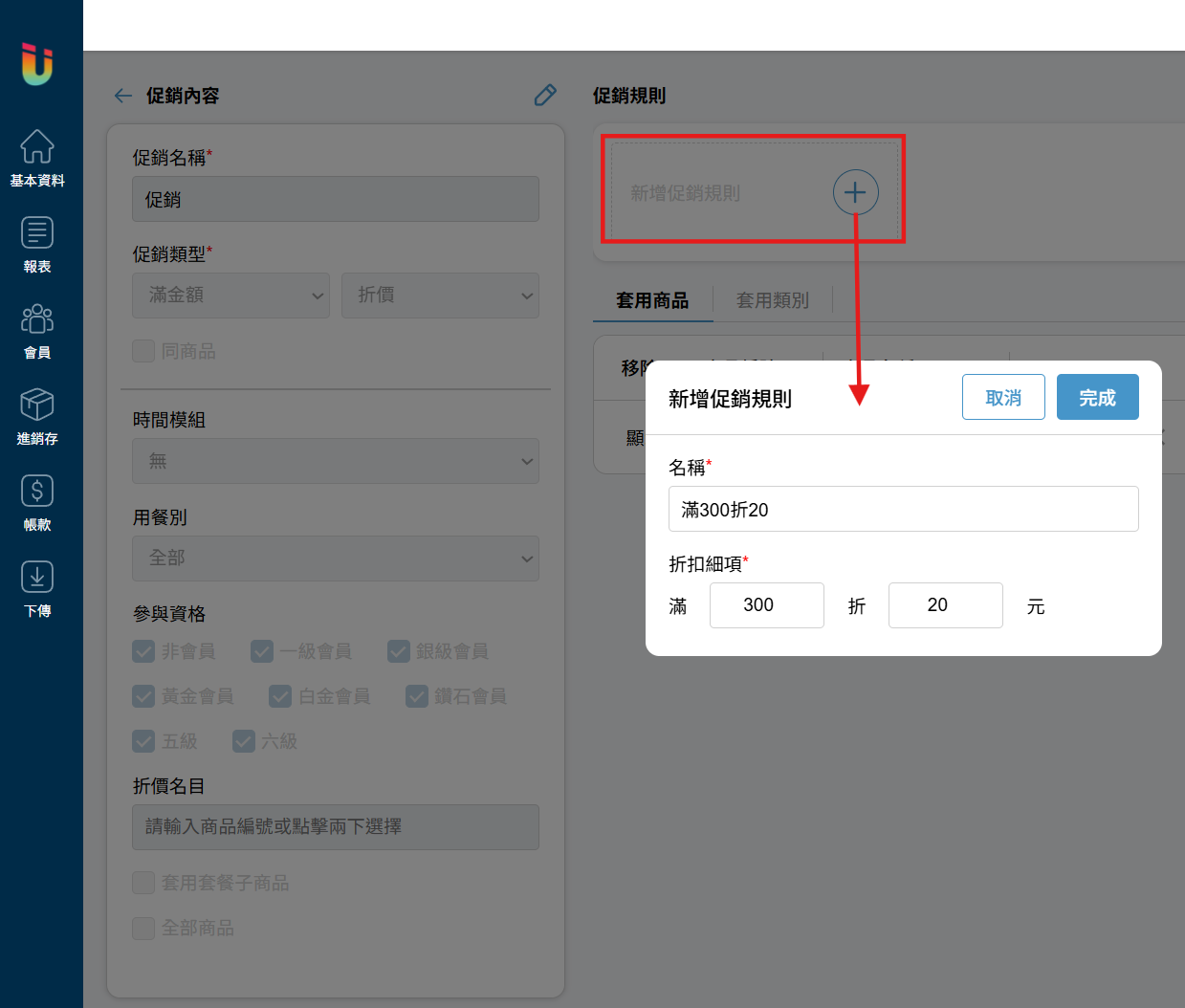
Task: Open the 折價 discount type dropdown
Action: click(x=440, y=296)
